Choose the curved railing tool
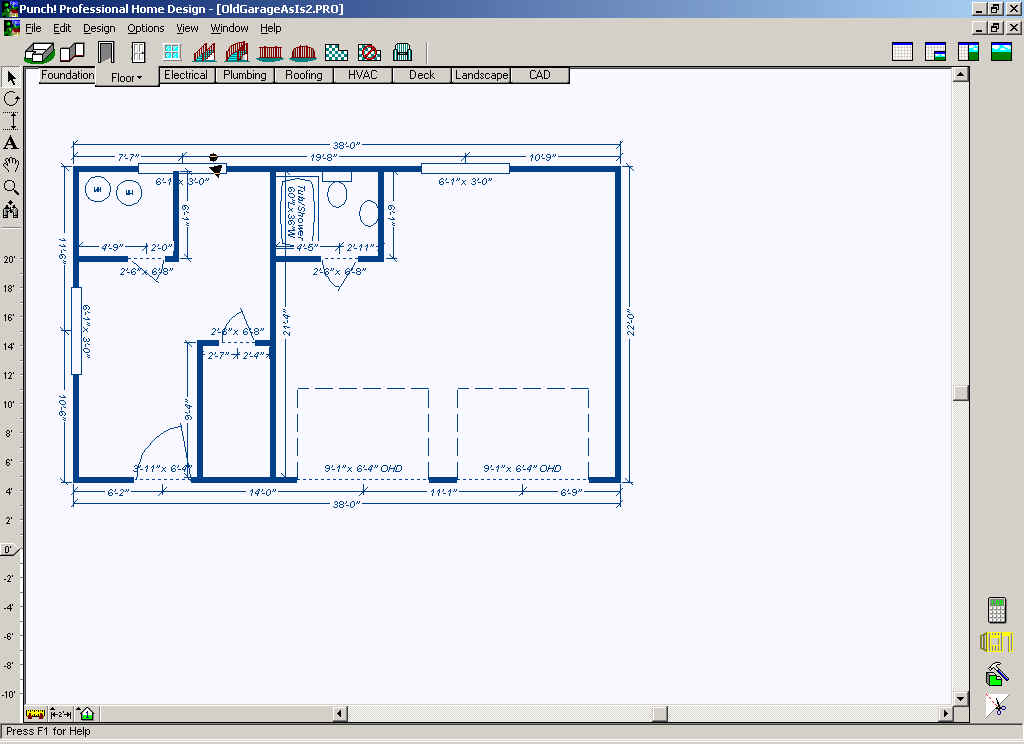This screenshot has height=744, width=1024. pos(303,52)
